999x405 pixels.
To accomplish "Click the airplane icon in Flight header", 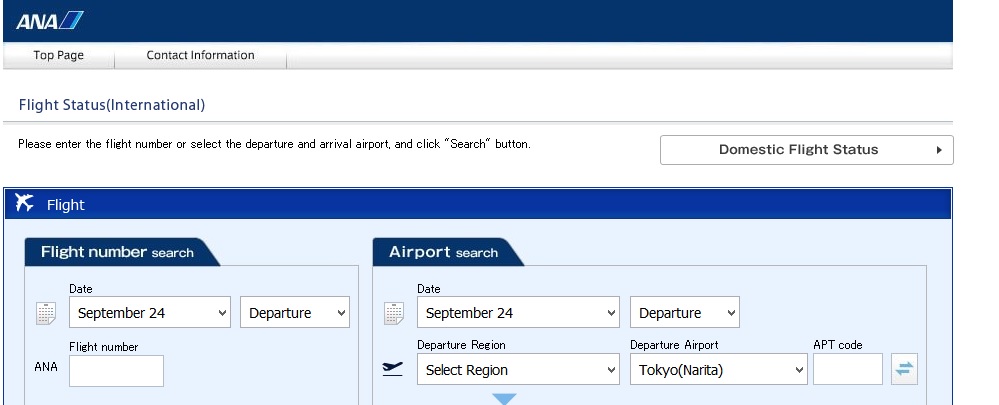I will [26, 204].
